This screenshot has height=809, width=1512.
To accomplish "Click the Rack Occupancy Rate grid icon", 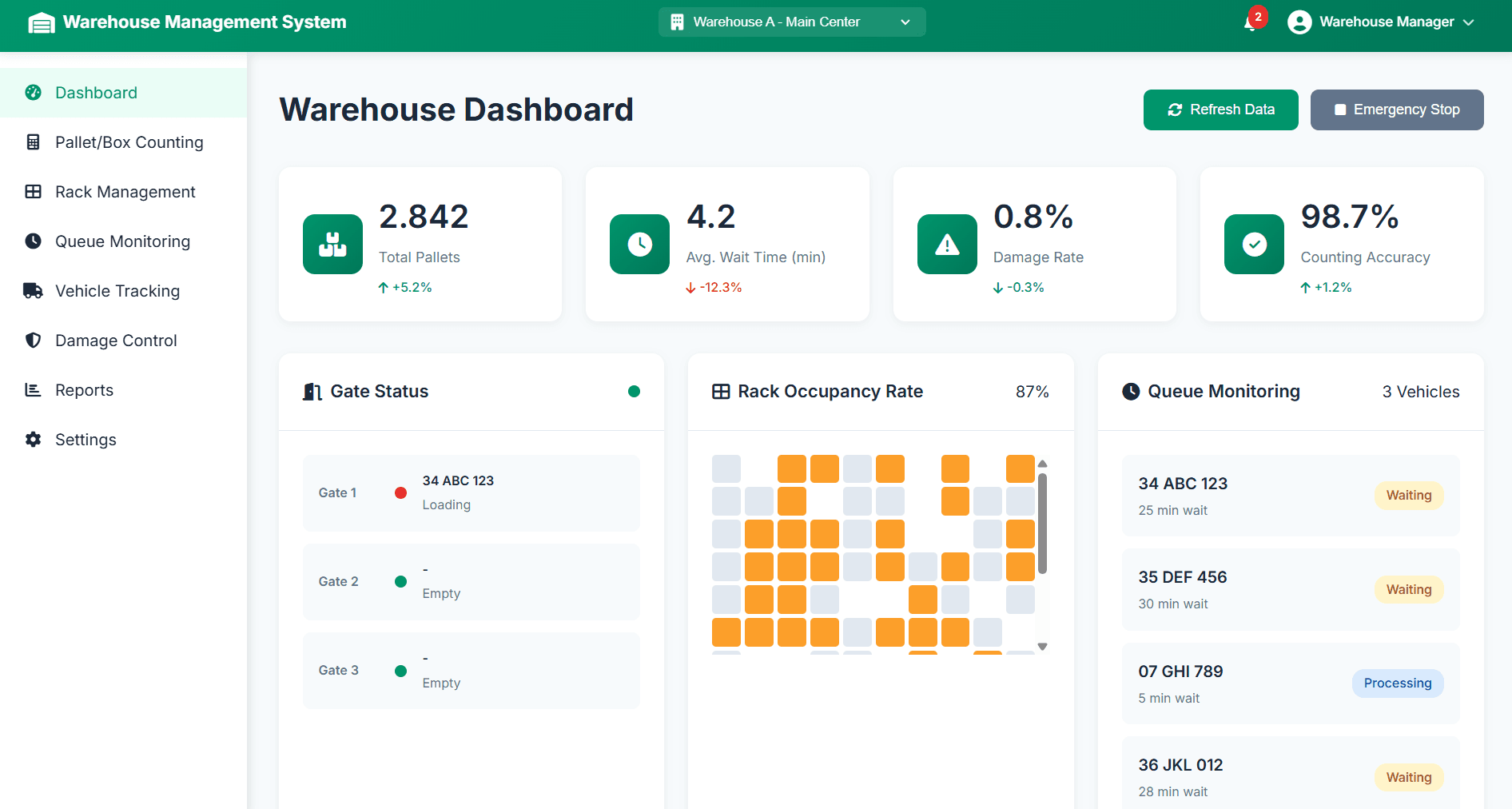I will pos(721,392).
